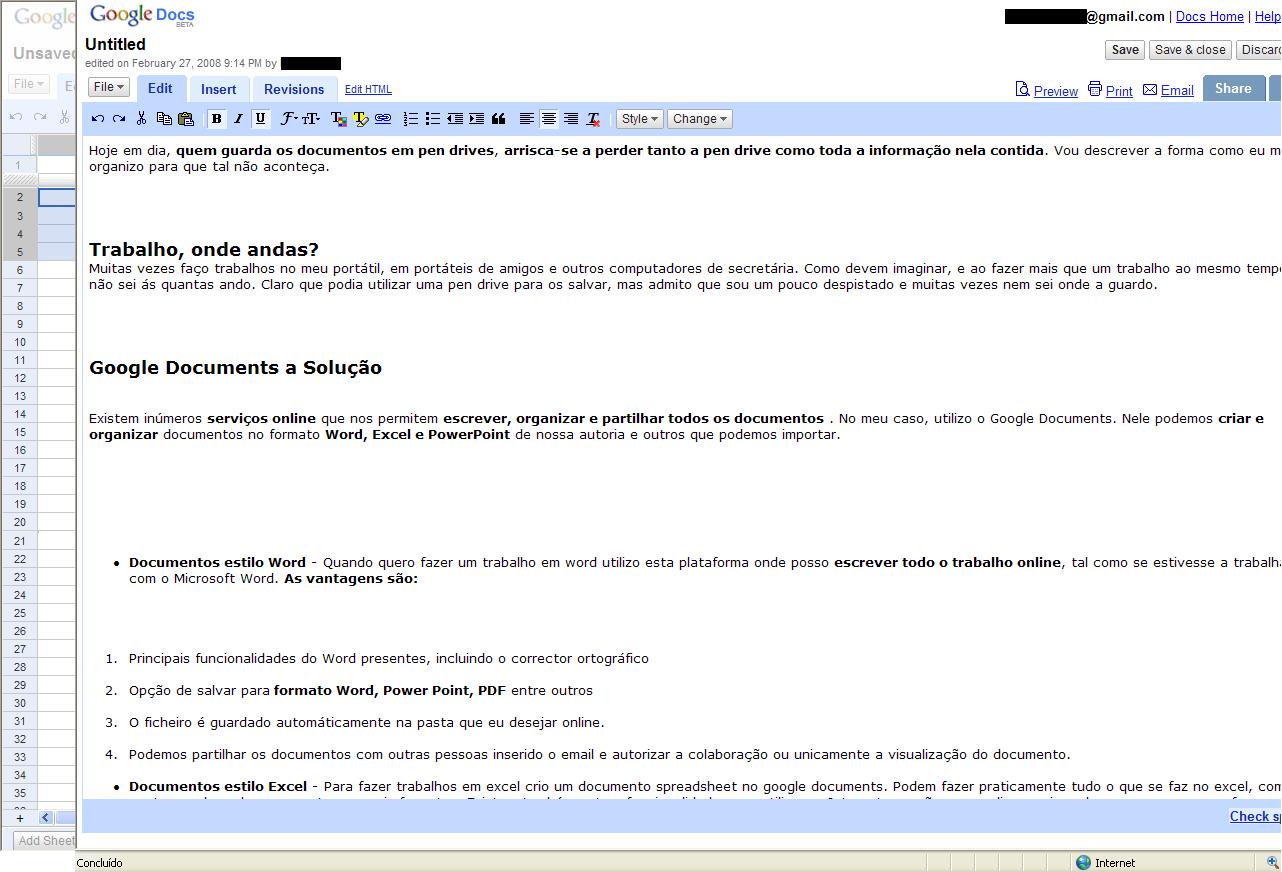
Task: Select row 10 header in the spreadsheet
Action: click(20, 342)
